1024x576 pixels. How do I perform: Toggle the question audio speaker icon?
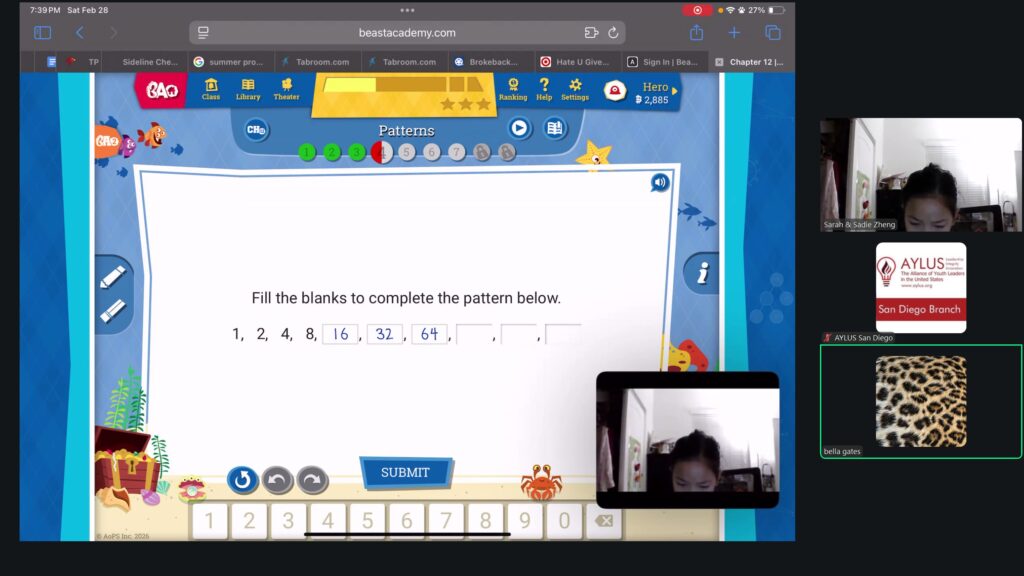659,182
